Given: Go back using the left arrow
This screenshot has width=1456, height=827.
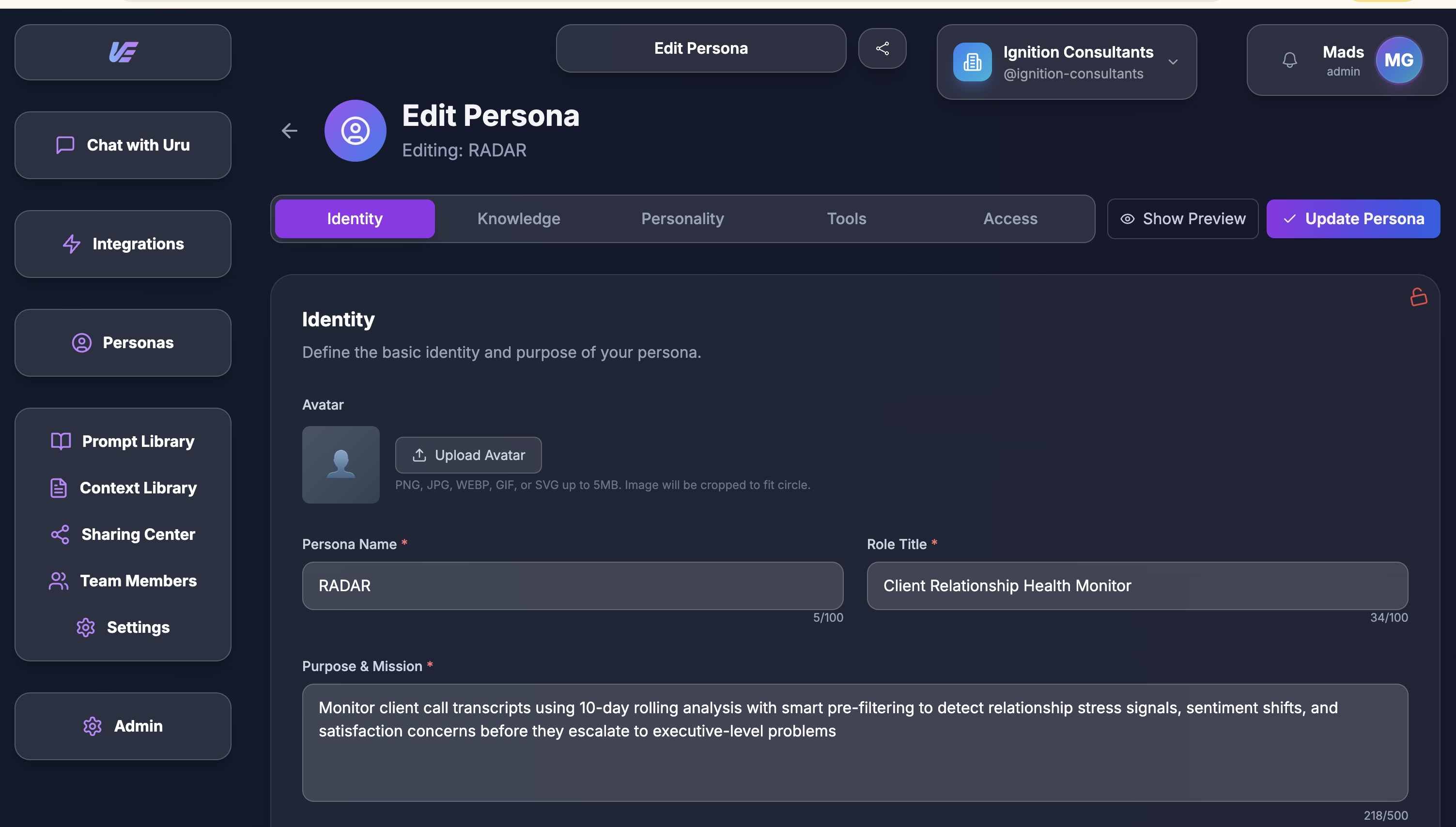Looking at the screenshot, I should (x=289, y=131).
